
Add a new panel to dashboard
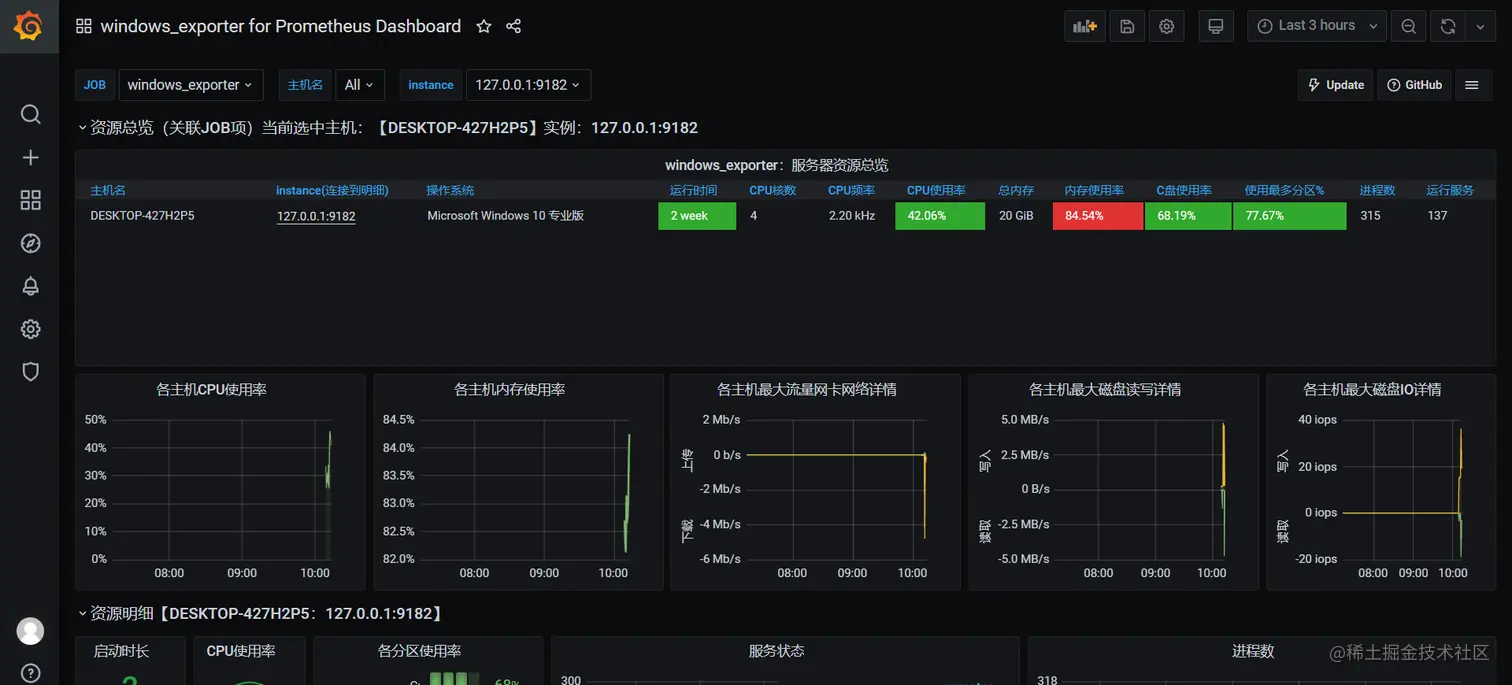[x=1085, y=27]
